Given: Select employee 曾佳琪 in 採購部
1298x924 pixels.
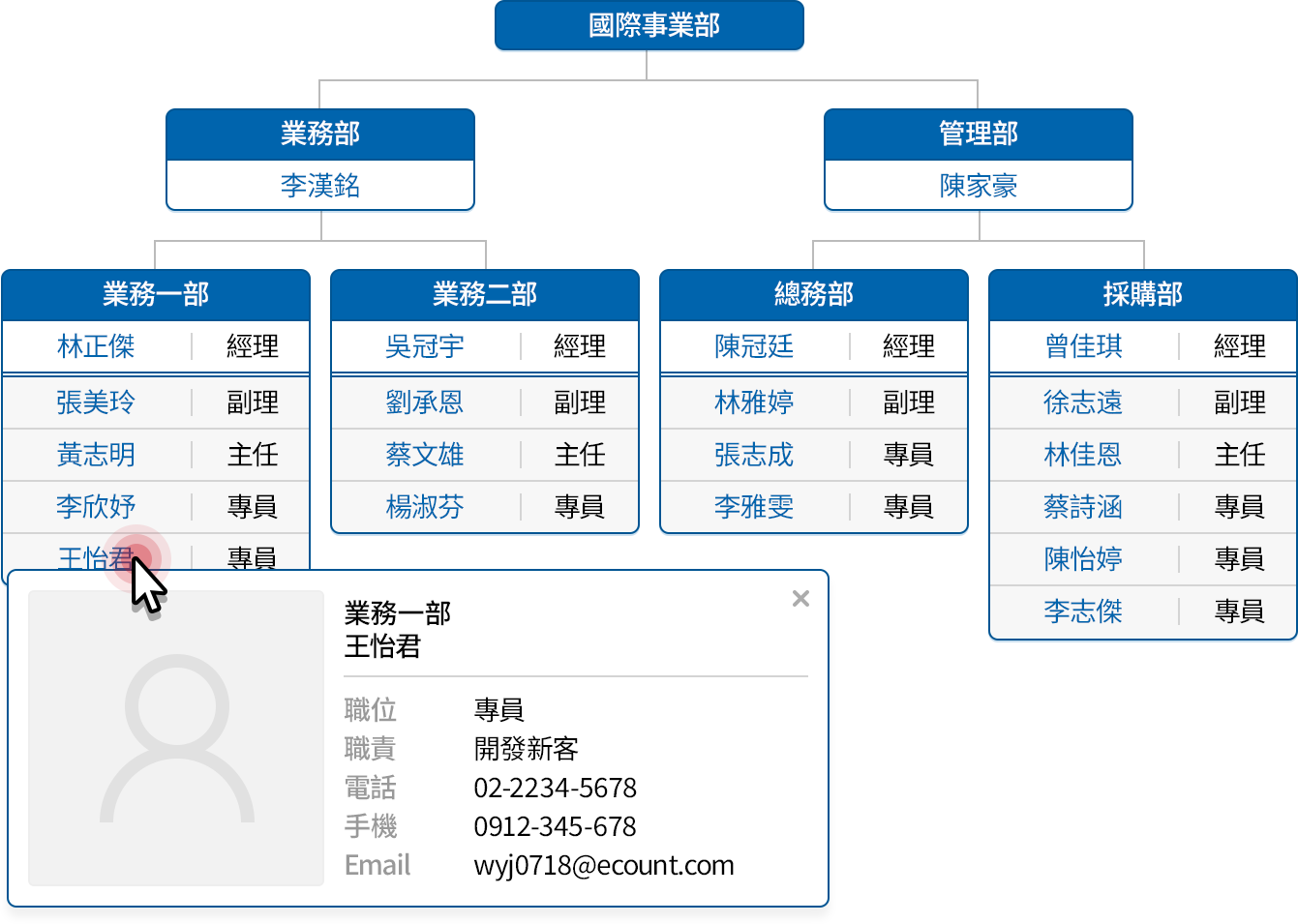Looking at the screenshot, I should click(1083, 346).
